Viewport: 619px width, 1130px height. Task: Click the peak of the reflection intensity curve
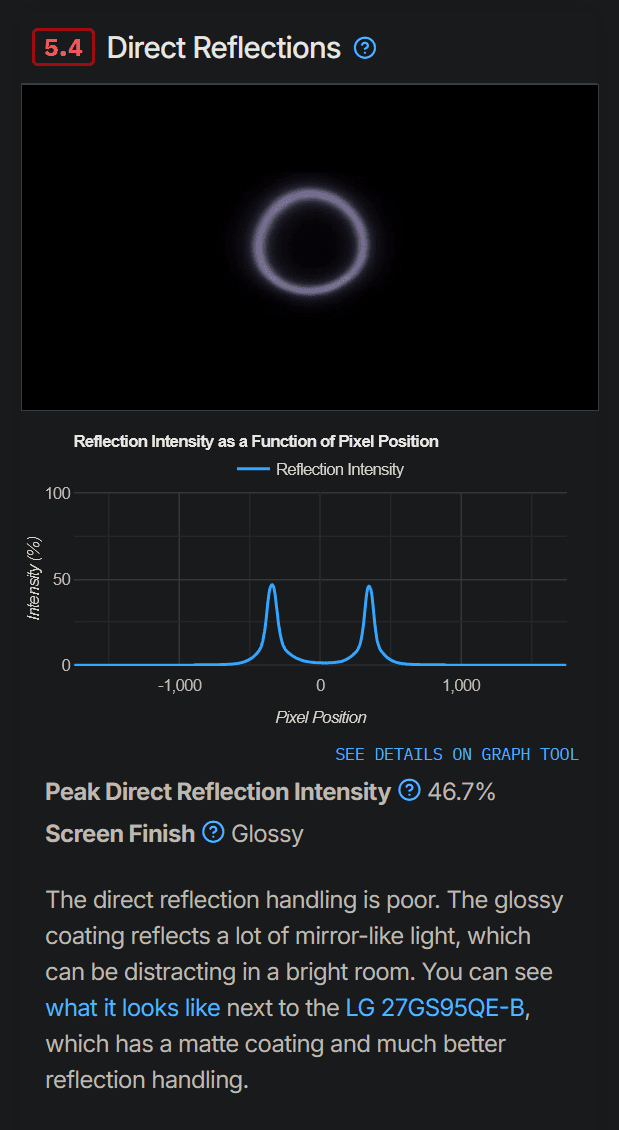pos(272,583)
